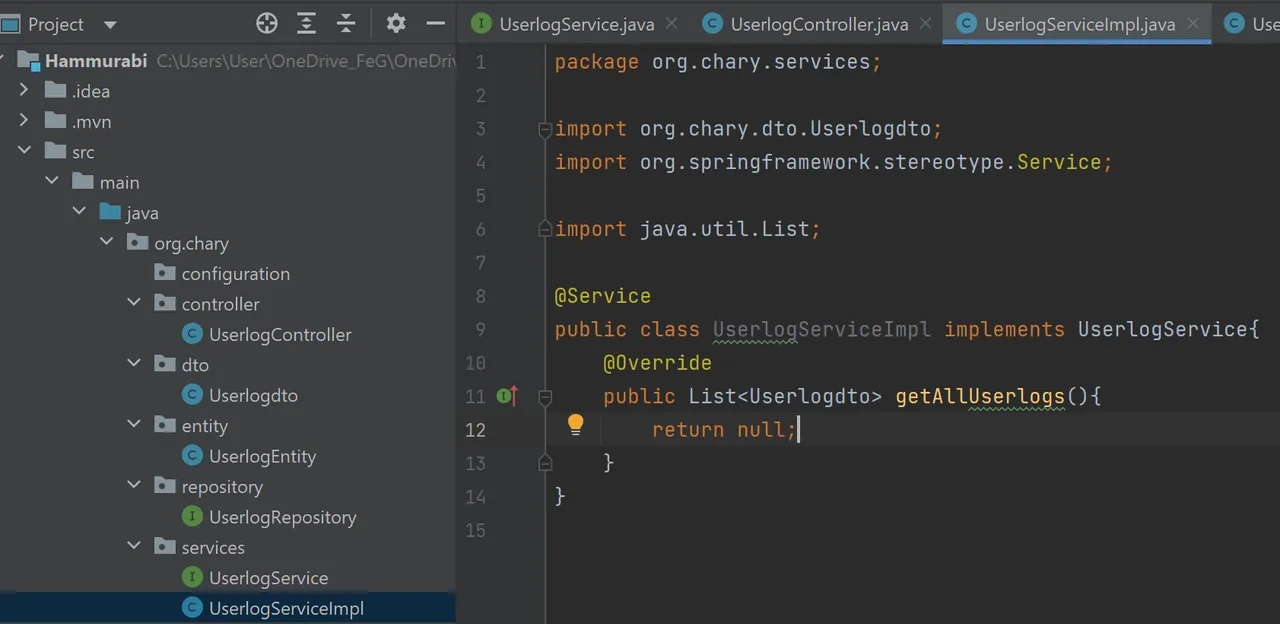1280x624 pixels.
Task: Collapse the org.chary package
Action: pos(107,243)
